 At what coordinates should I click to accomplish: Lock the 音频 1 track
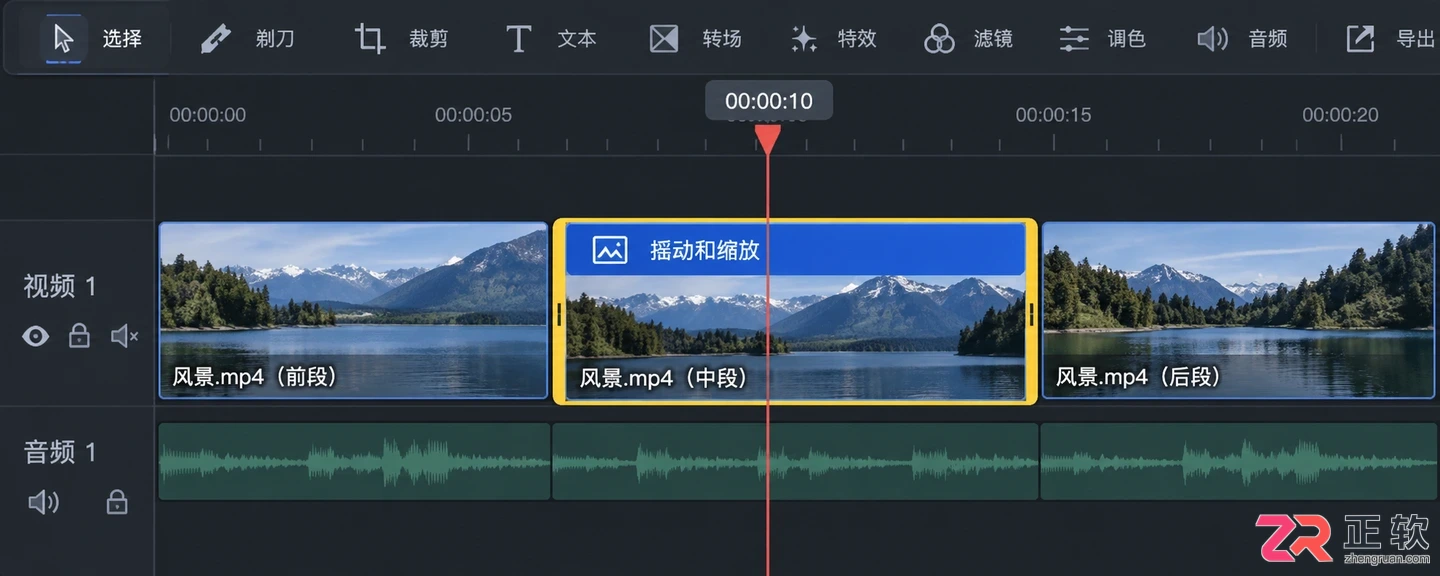click(117, 501)
